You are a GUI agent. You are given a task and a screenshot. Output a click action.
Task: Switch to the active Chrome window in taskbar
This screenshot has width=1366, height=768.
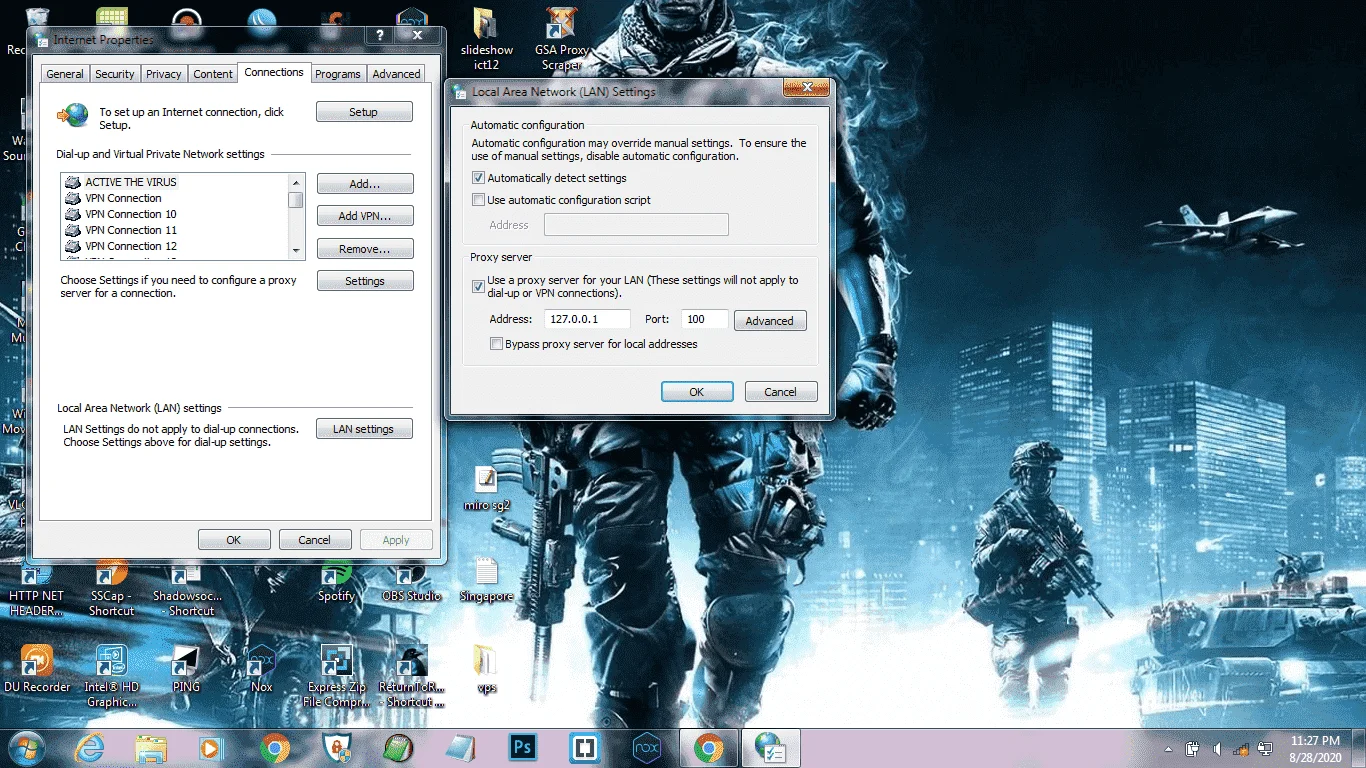point(709,748)
